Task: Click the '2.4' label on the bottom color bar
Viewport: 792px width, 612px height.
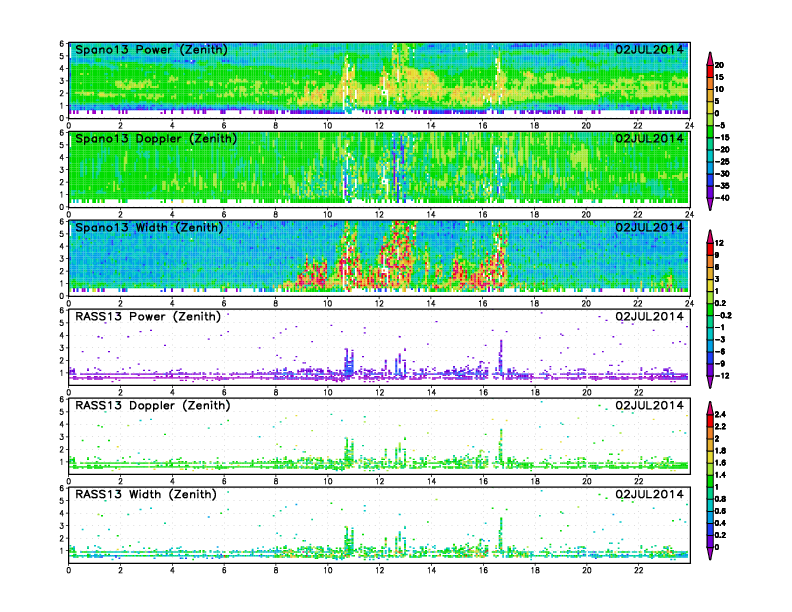Action: 720,415
